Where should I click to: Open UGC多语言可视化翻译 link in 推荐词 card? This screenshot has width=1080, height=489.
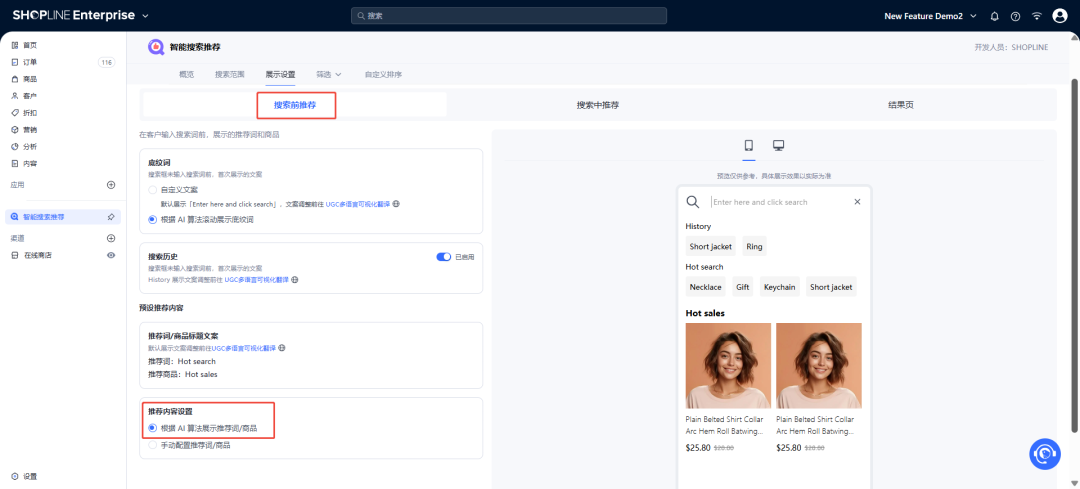(x=244, y=348)
